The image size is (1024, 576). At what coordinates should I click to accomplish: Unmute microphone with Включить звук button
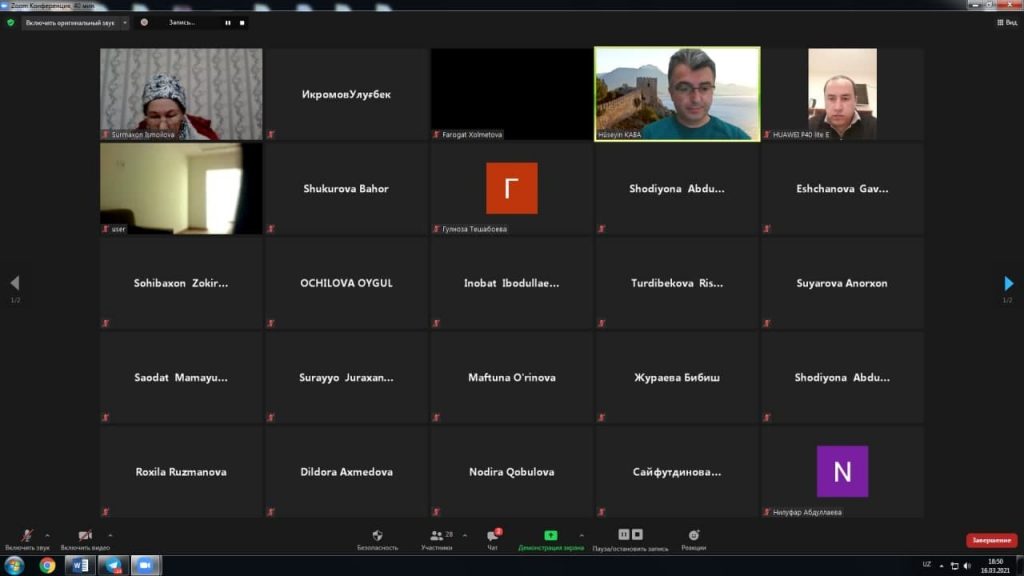pyautogui.click(x=27, y=538)
